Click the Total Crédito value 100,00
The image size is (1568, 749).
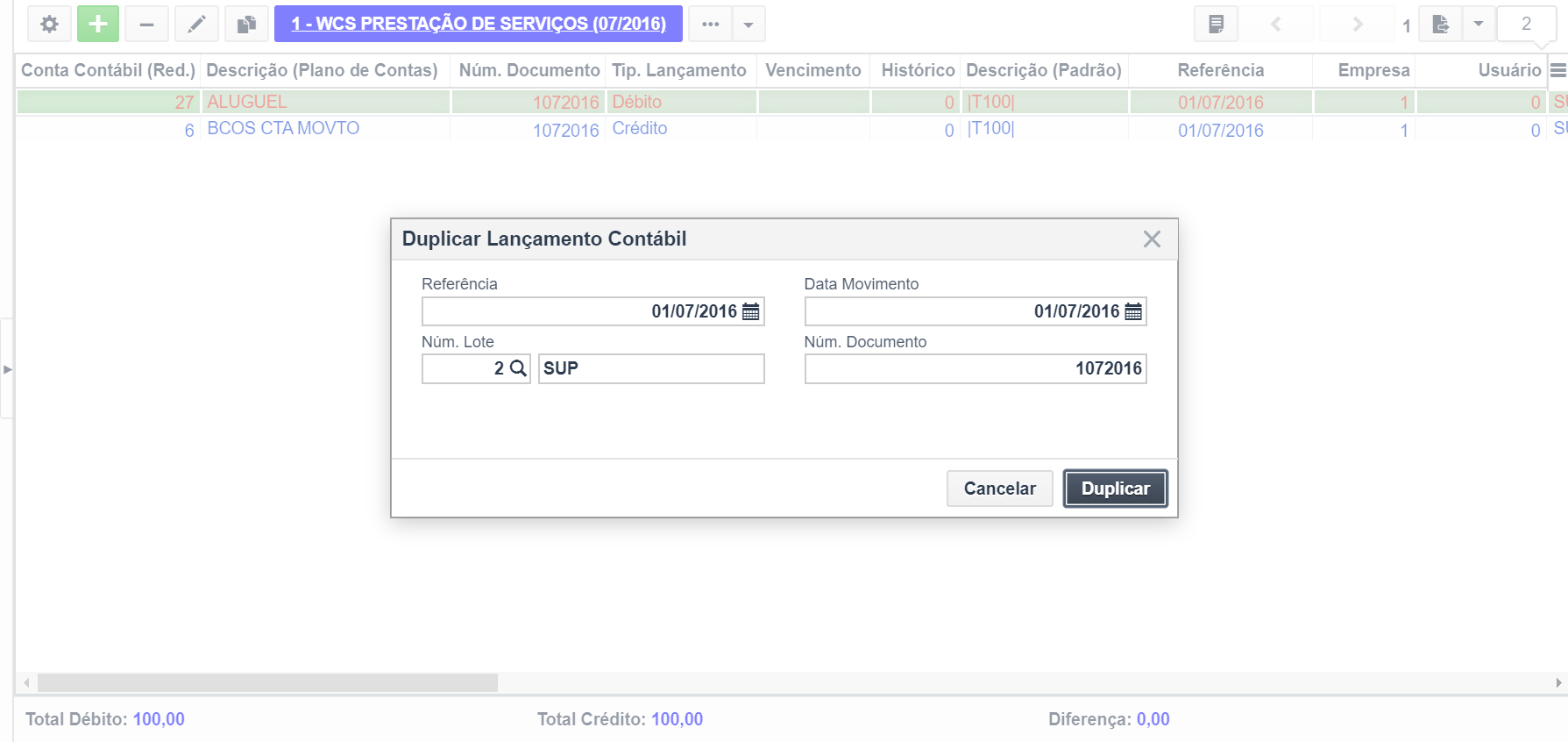tap(677, 719)
